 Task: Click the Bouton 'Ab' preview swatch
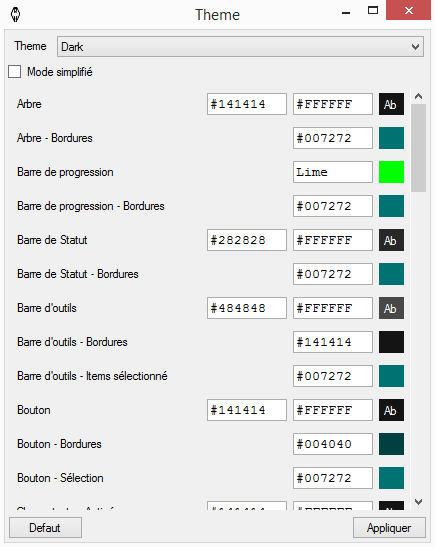click(391, 410)
